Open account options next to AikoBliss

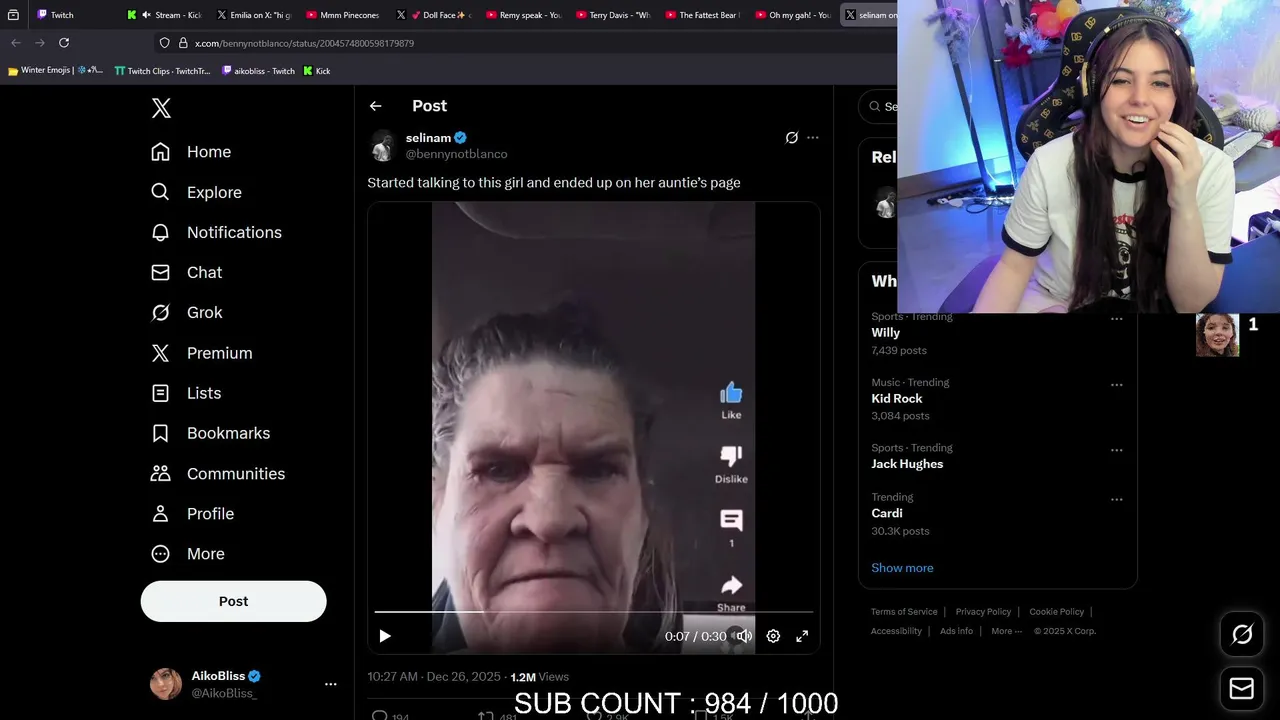(330, 684)
